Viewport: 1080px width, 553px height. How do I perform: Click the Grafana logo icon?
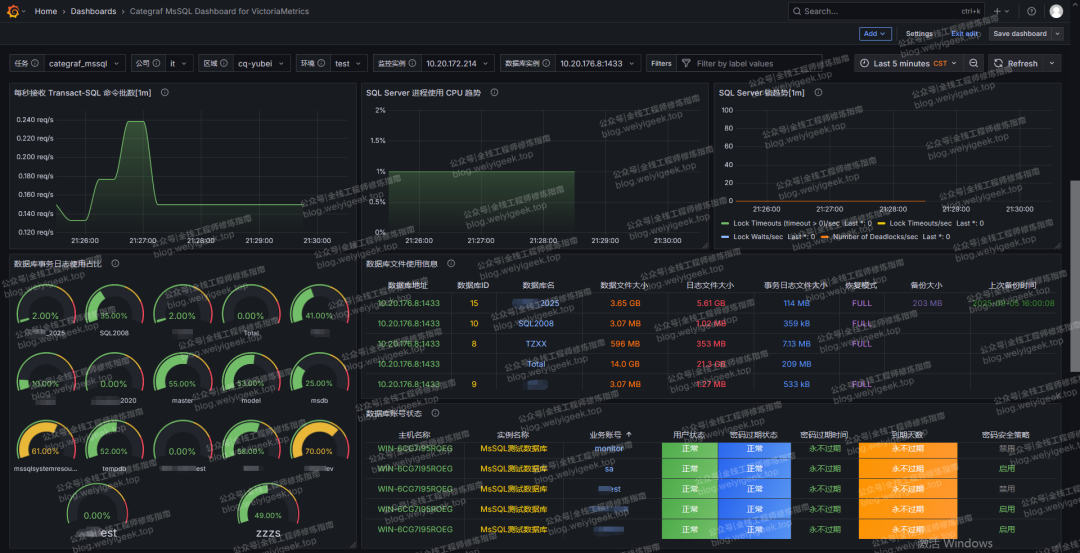pos(15,11)
